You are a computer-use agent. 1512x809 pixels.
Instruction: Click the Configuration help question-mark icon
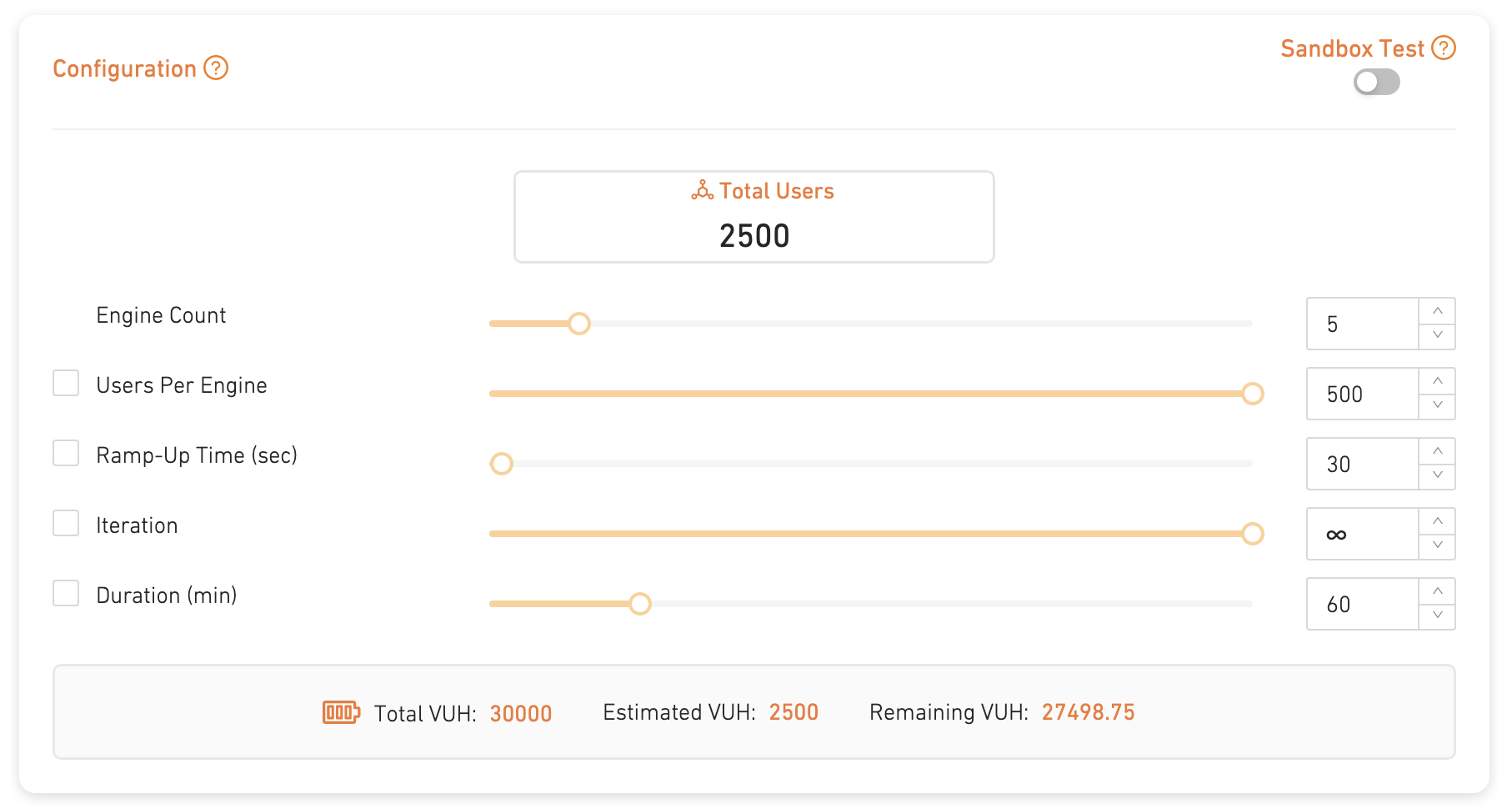(x=216, y=68)
